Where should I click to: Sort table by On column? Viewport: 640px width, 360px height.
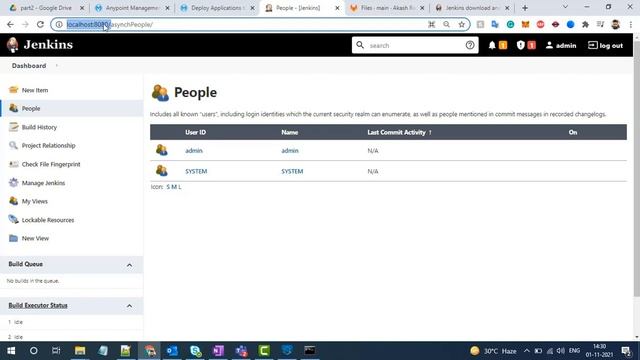click(573, 132)
